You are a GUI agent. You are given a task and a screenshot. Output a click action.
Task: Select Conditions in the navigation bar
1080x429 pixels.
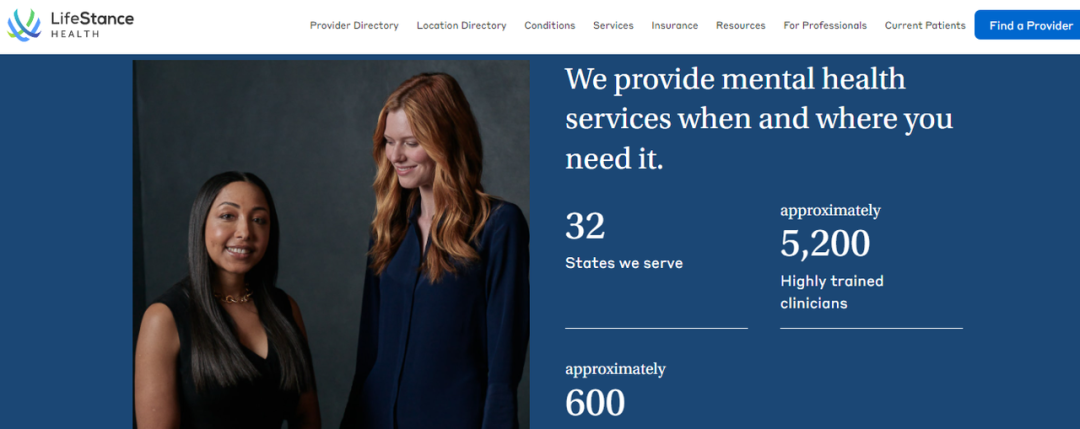click(x=550, y=25)
